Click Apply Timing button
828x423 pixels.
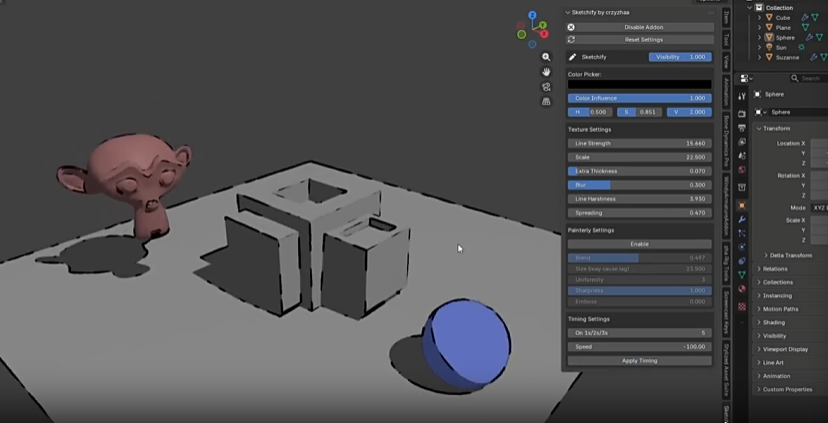[640, 360]
